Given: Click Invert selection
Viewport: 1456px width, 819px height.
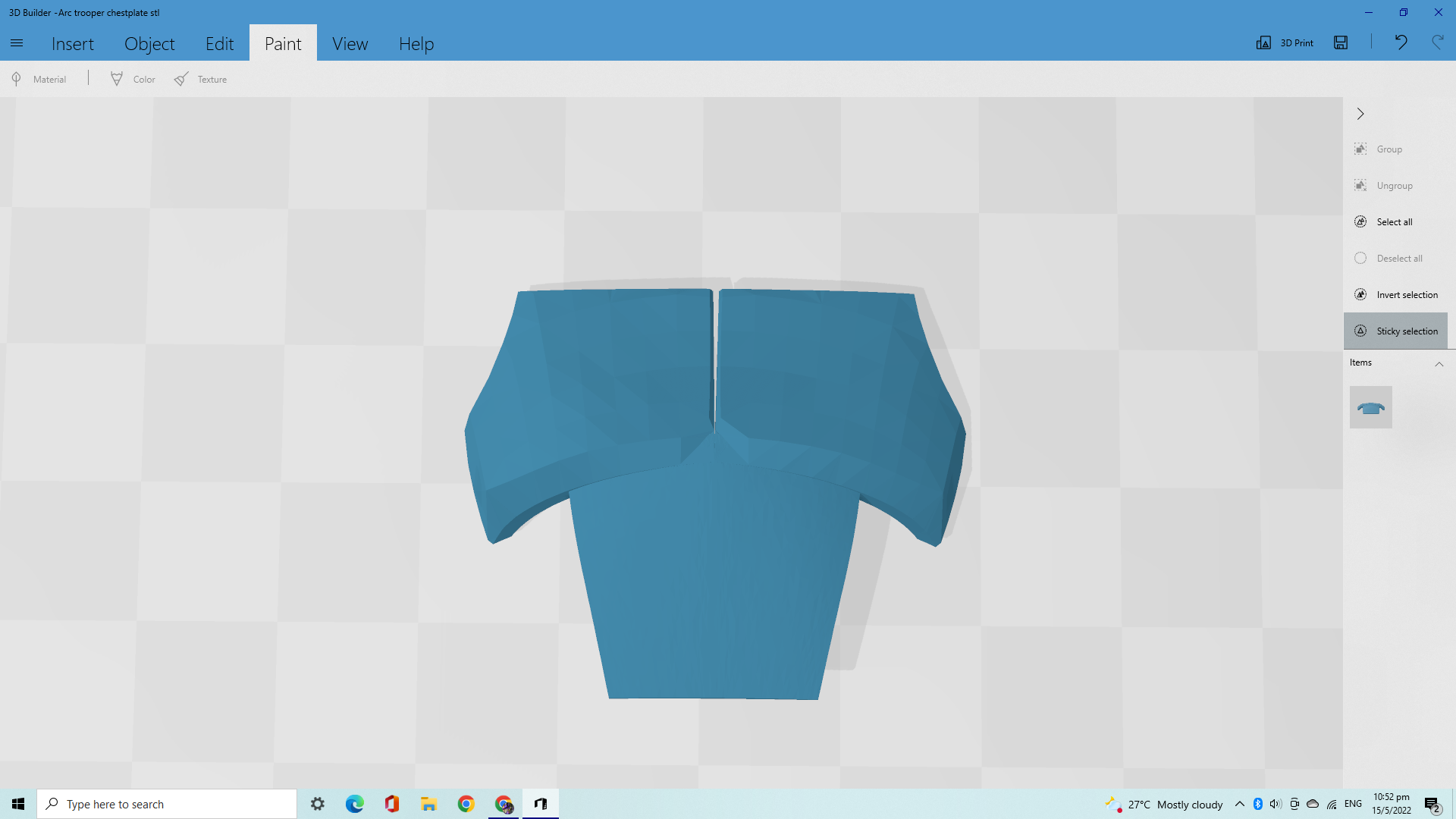Looking at the screenshot, I should (1395, 295).
